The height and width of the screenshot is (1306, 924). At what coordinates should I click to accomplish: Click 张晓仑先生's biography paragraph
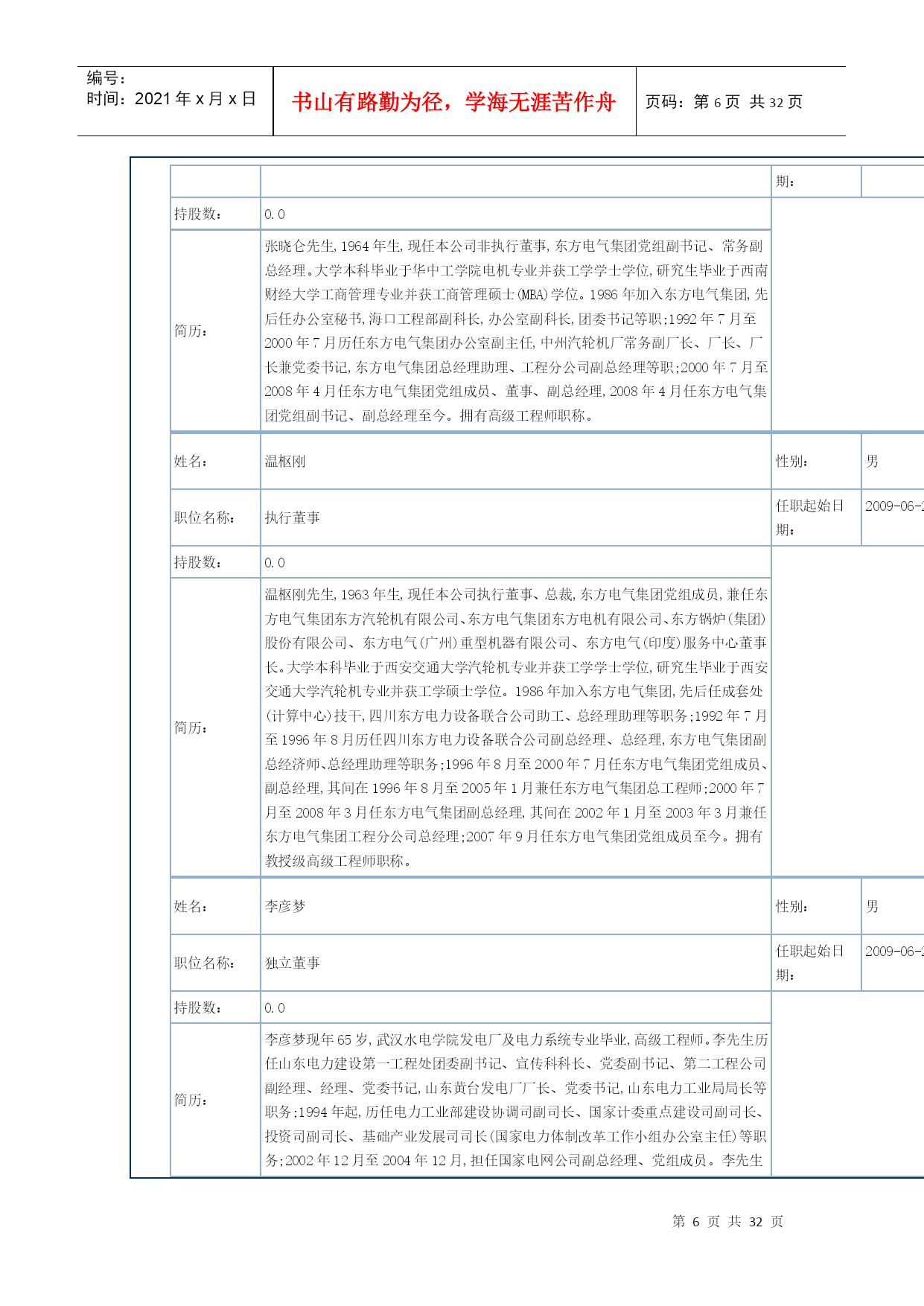click(515, 331)
